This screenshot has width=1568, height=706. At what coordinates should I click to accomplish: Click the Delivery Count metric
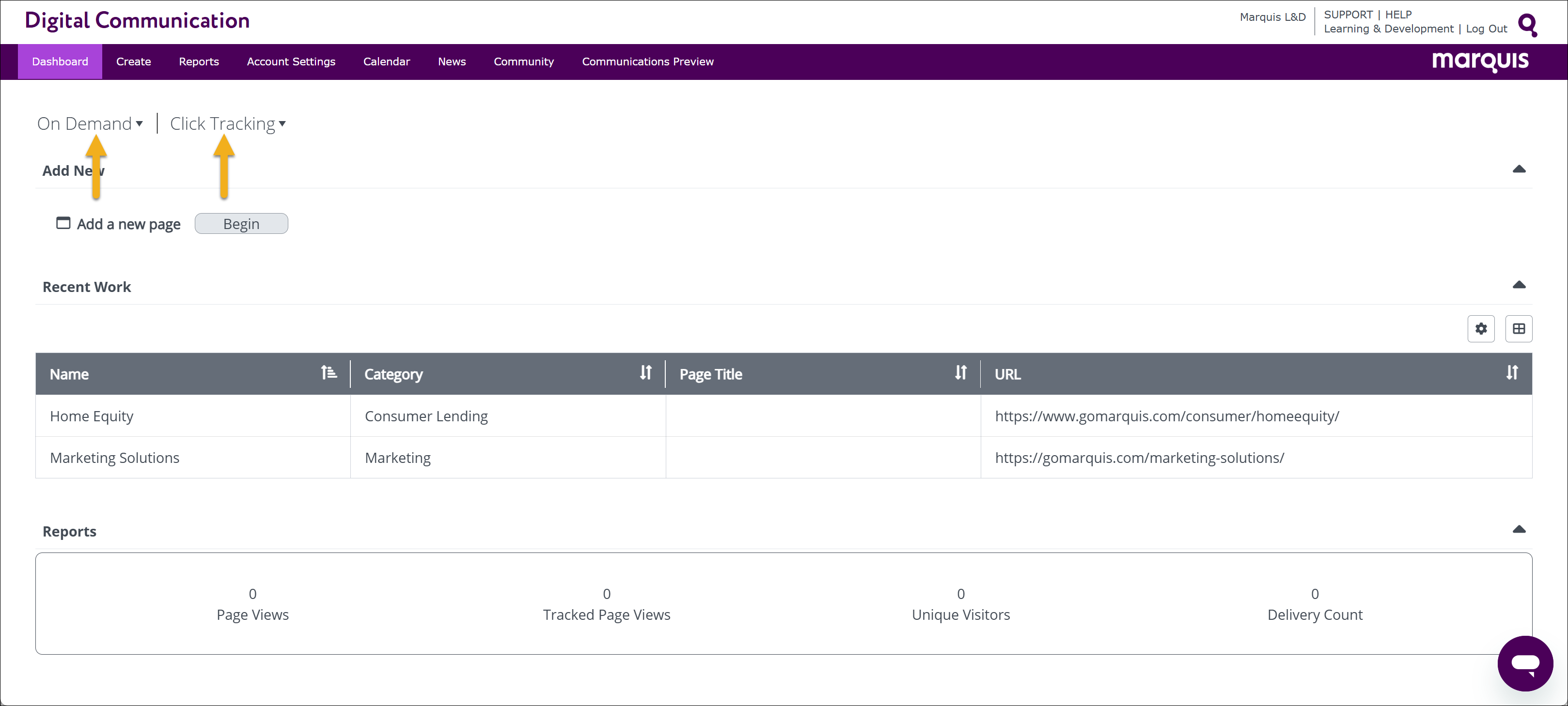click(1315, 604)
